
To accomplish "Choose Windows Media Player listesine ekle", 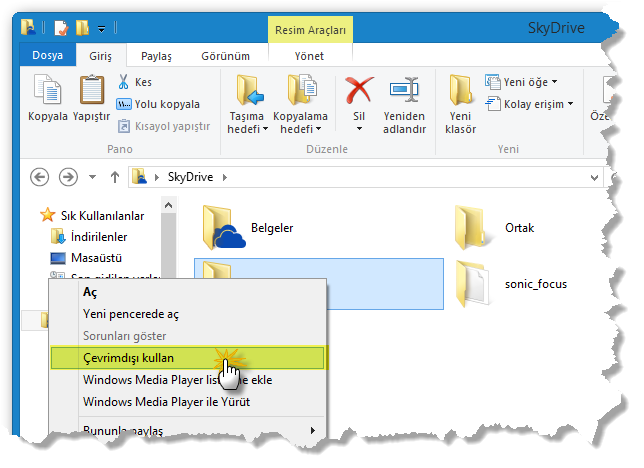I will [x=188, y=380].
